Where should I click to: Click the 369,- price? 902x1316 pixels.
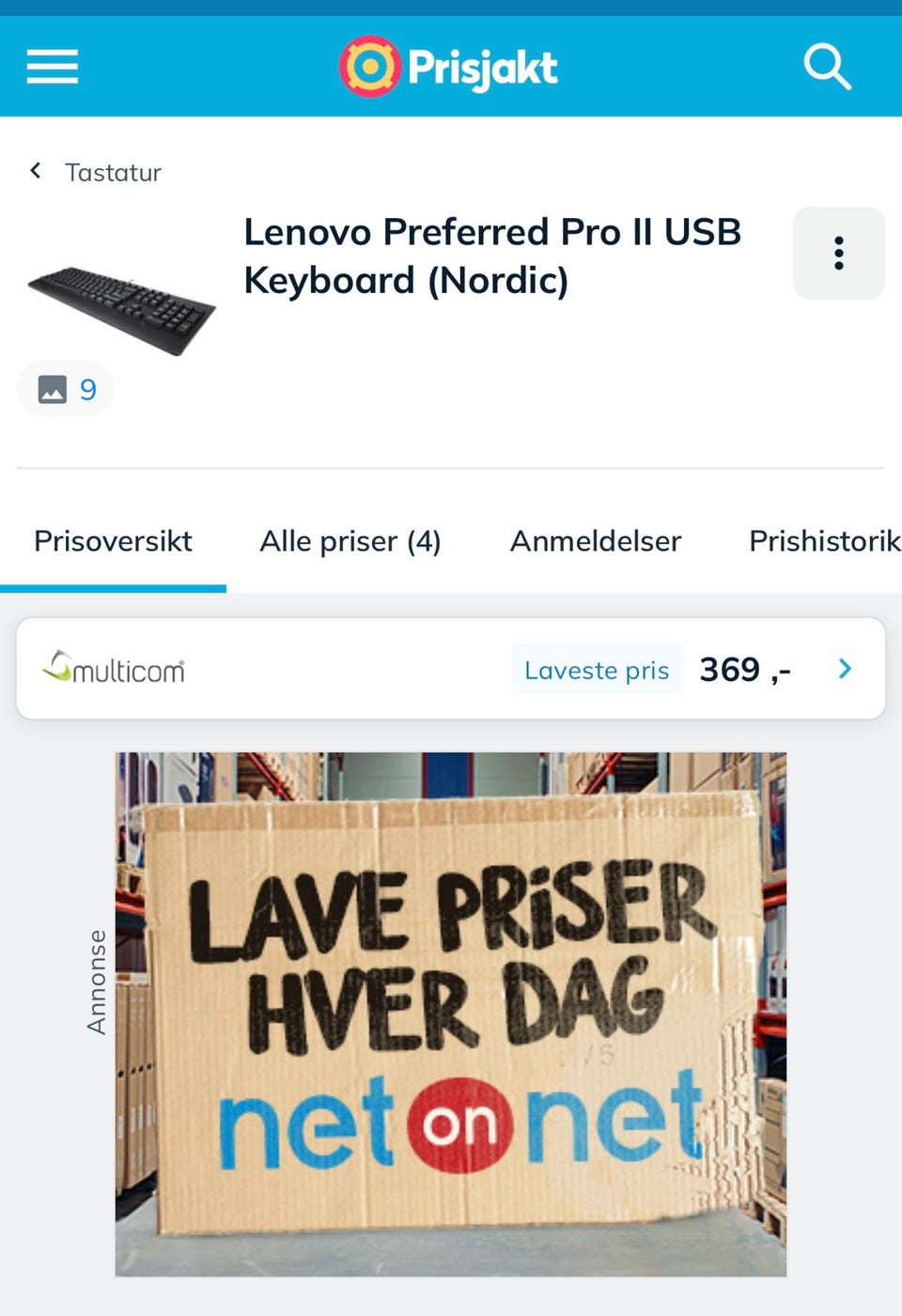tap(745, 670)
